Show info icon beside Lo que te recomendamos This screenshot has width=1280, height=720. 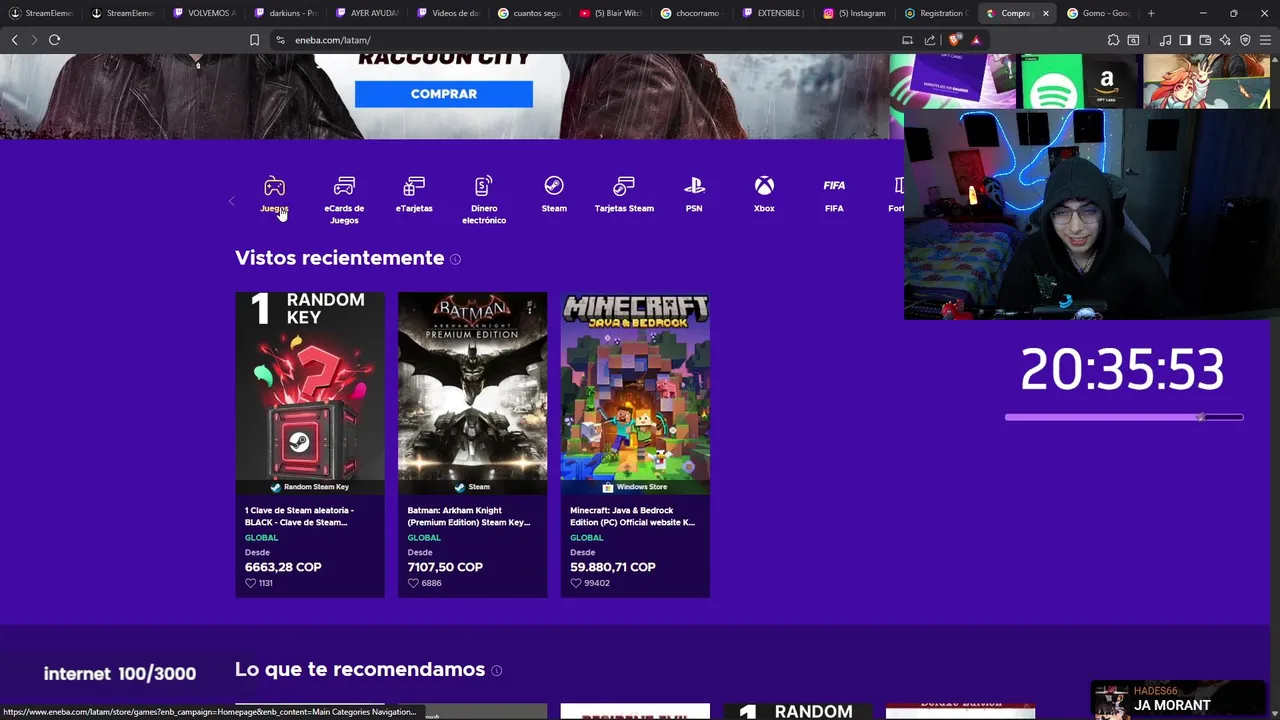[x=496, y=670]
